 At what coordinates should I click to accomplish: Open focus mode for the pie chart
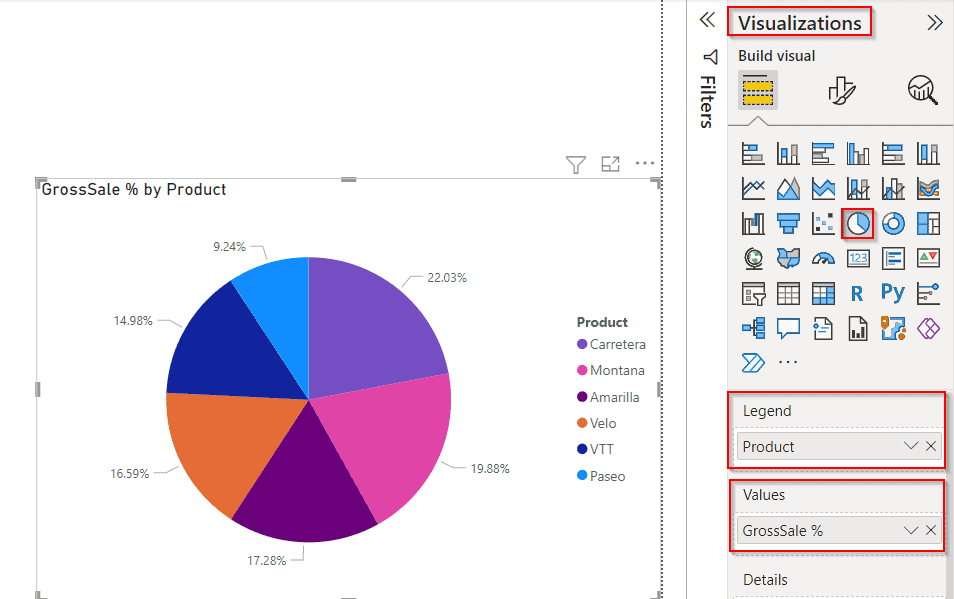pos(610,164)
